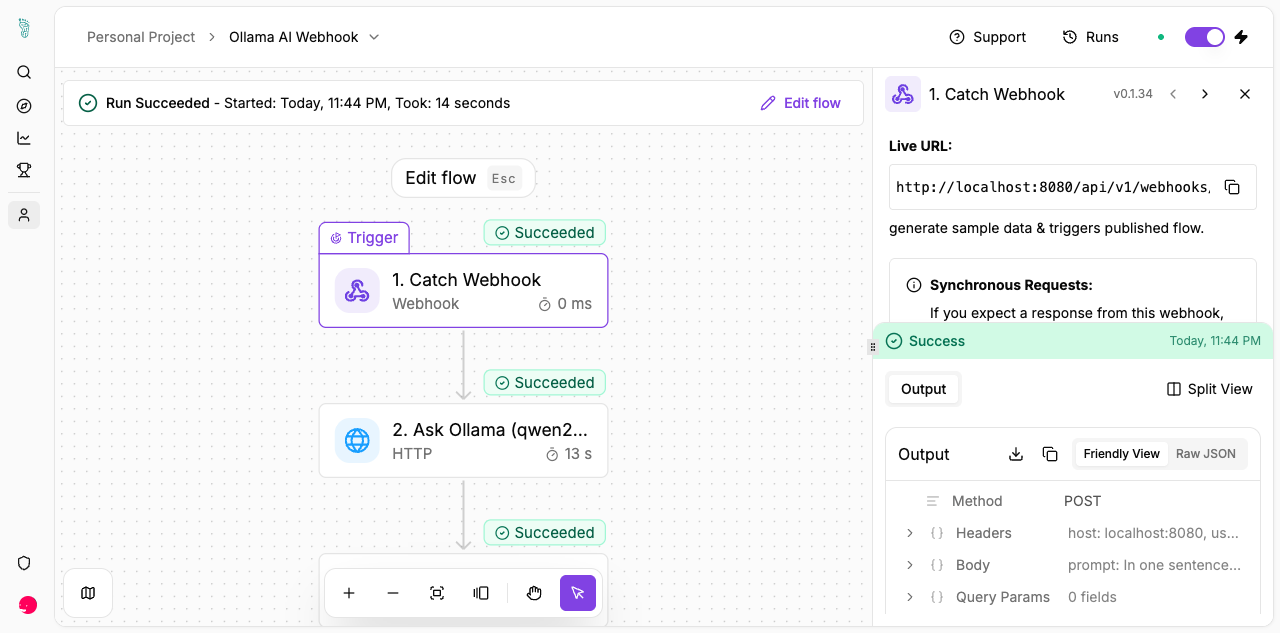The image size is (1280, 633).
Task: Expand the Headers output row
Action: click(910, 533)
